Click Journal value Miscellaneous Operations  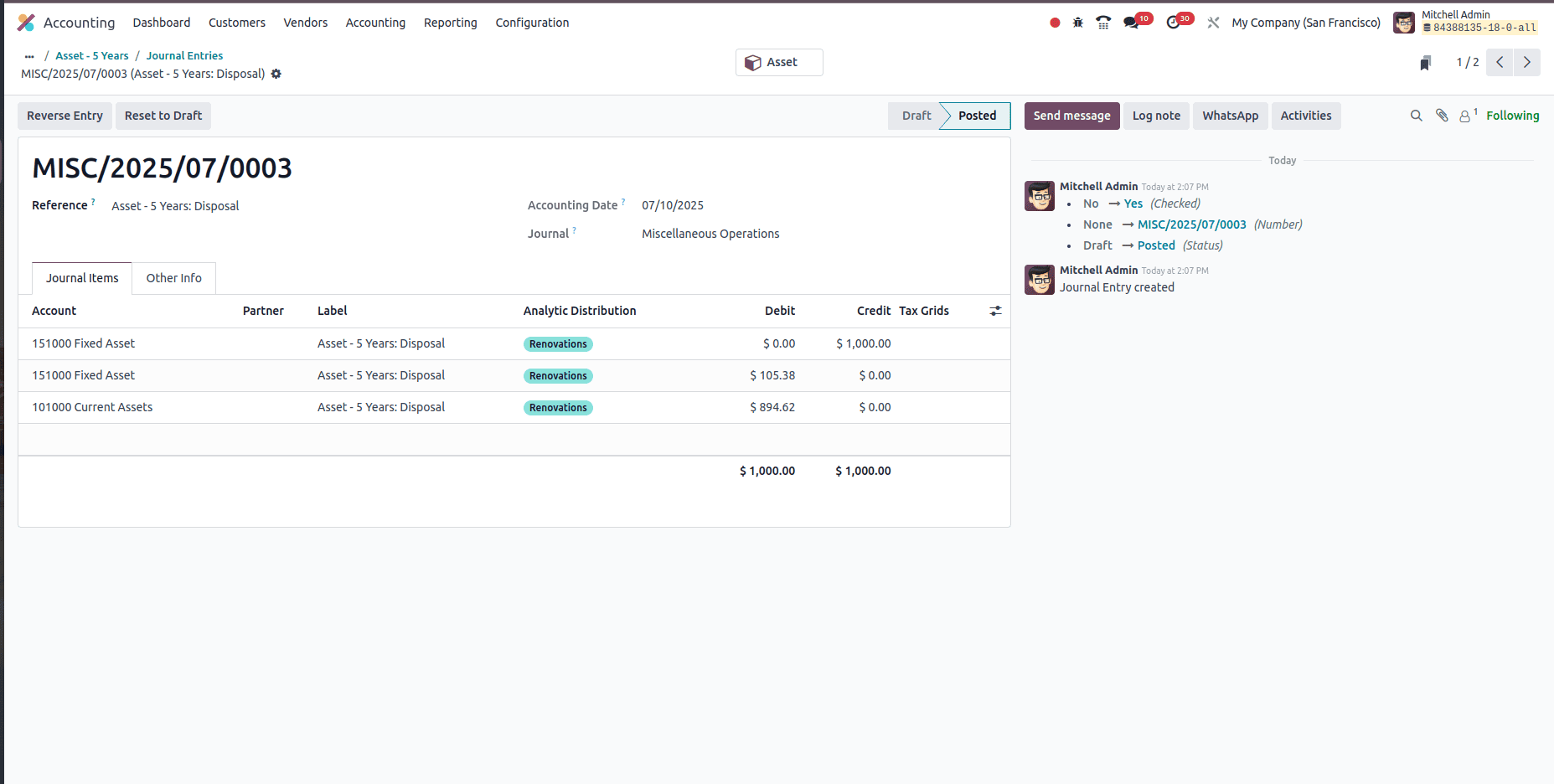710,234
